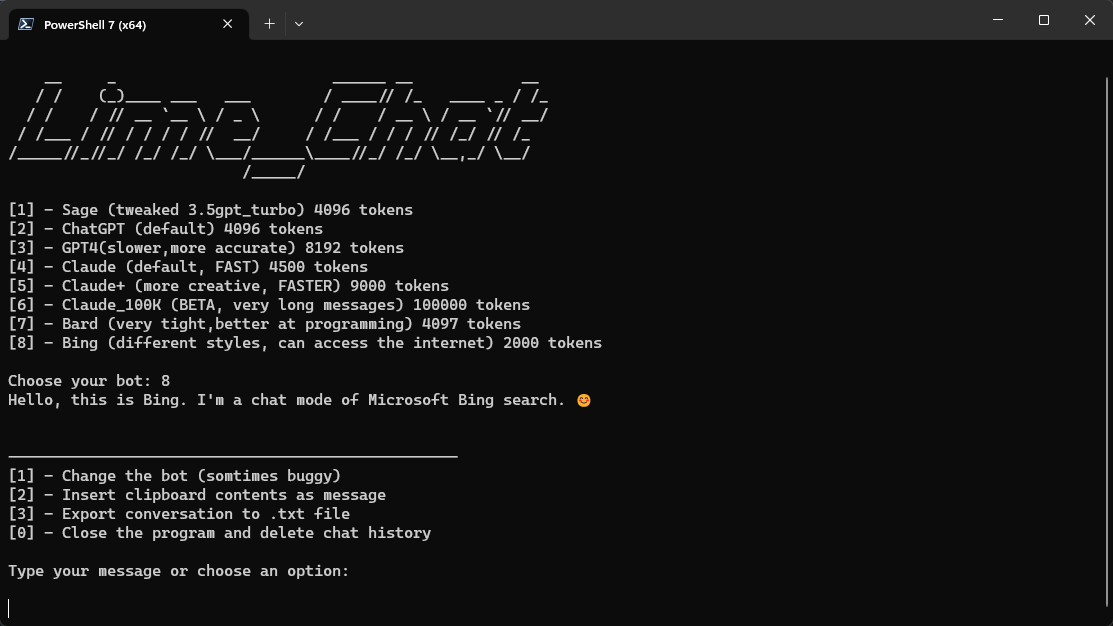This screenshot has width=1113, height=626.
Task: Click the Claude_100K BETA option line
Action: pos(269,305)
